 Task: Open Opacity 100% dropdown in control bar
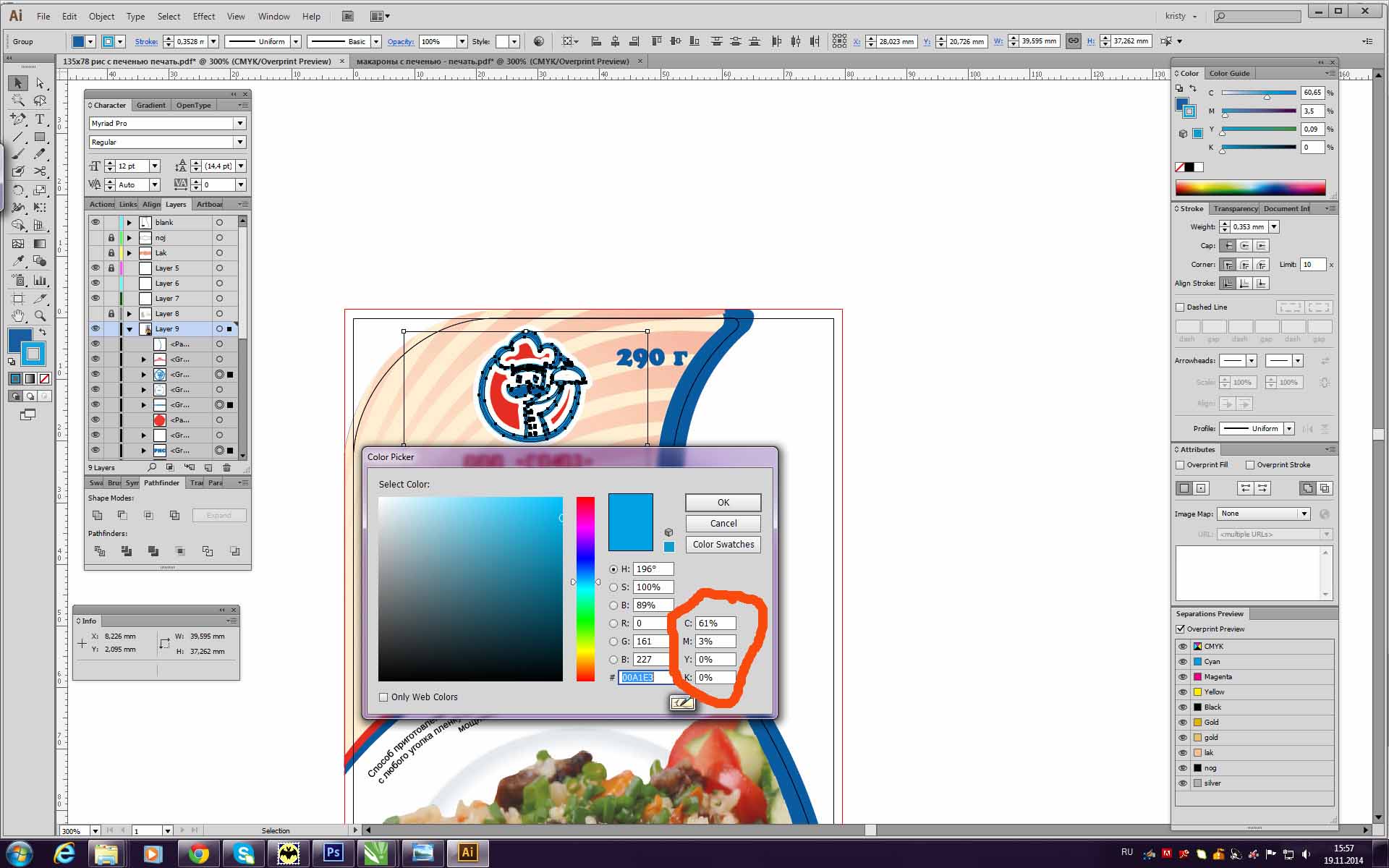pyautogui.click(x=462, y=42)
